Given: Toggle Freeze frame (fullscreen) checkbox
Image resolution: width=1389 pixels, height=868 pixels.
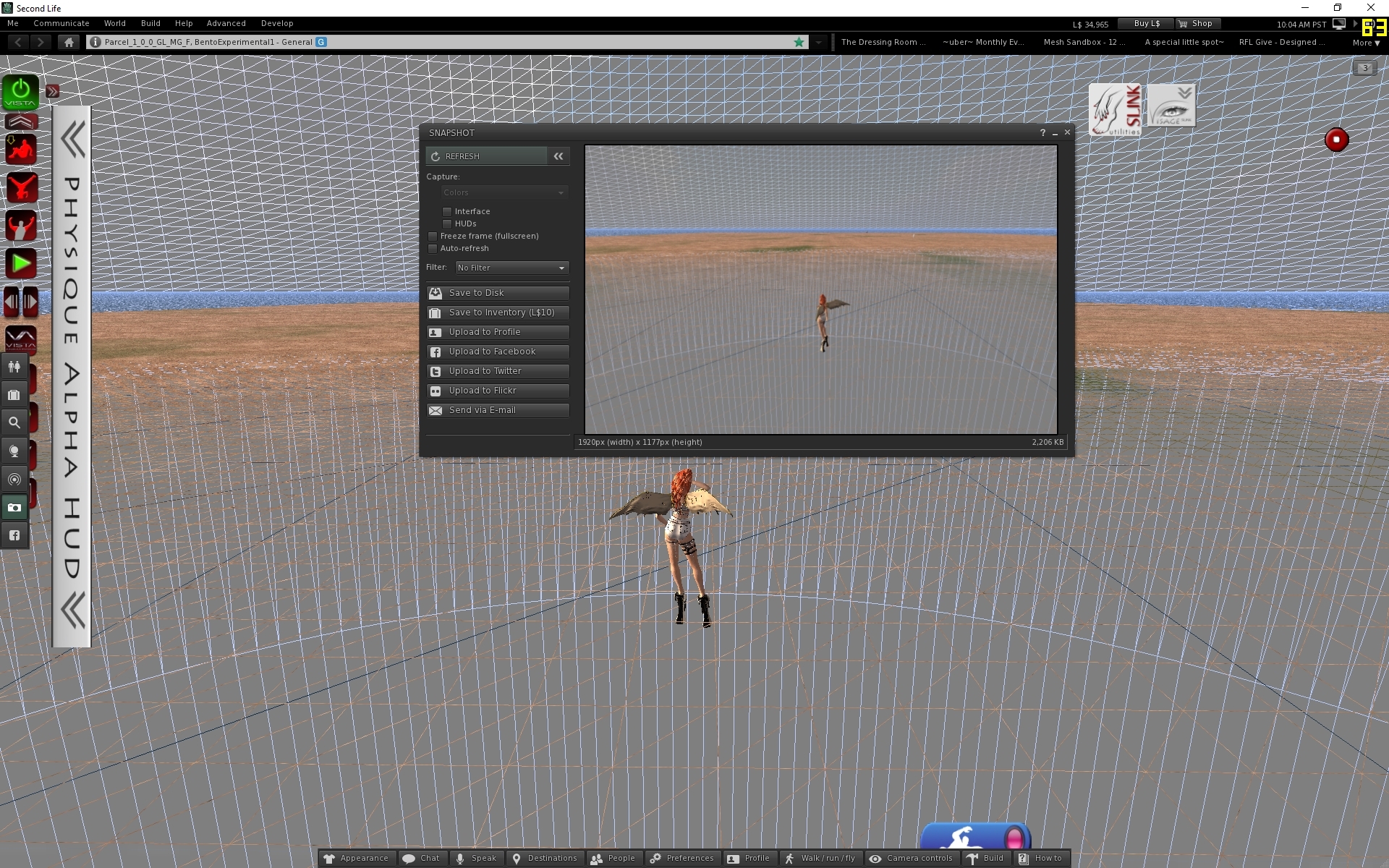Looking at the screenshot, I should coord(433,236).
